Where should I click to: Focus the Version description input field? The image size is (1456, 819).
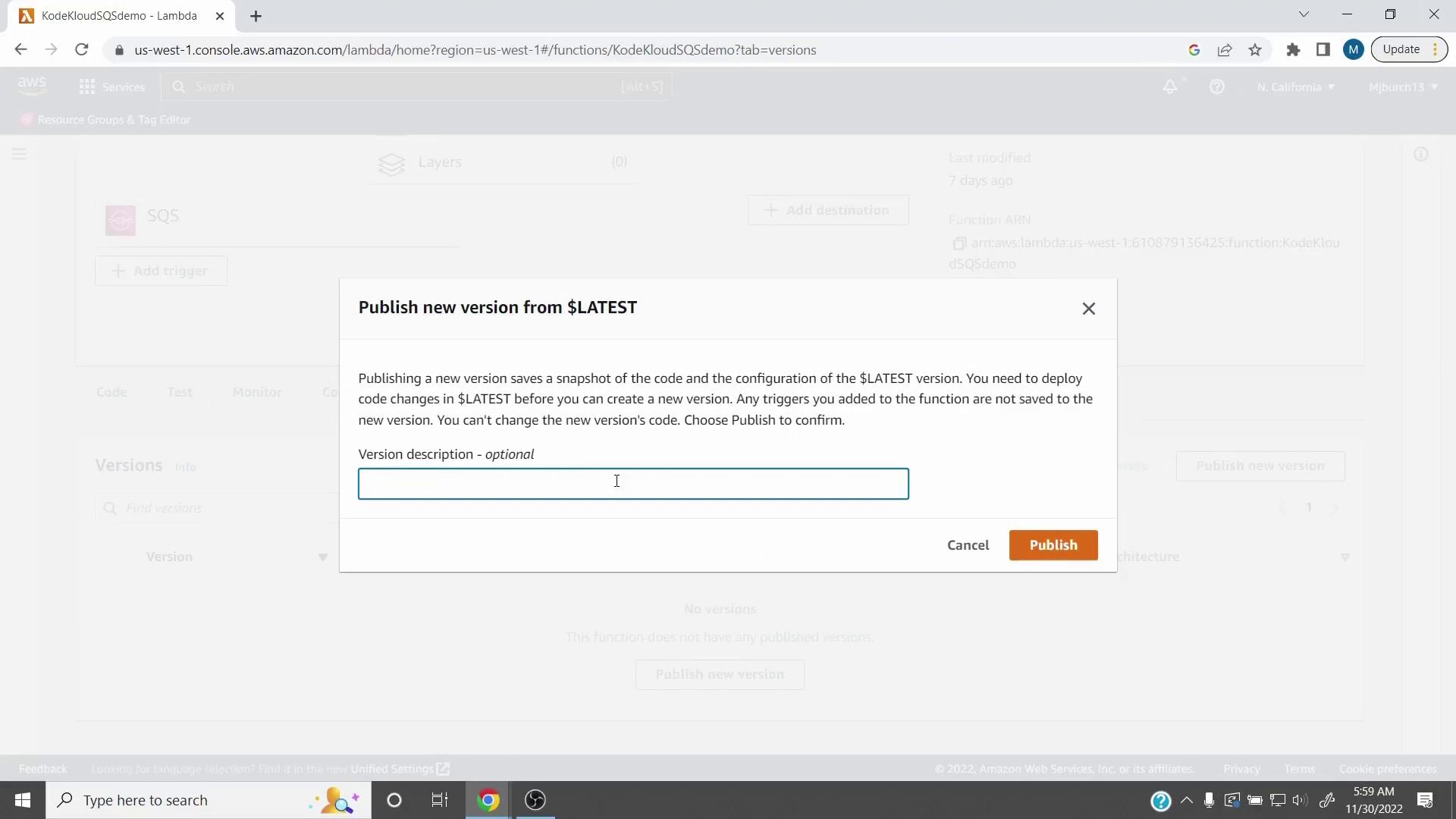pos(633,484)
